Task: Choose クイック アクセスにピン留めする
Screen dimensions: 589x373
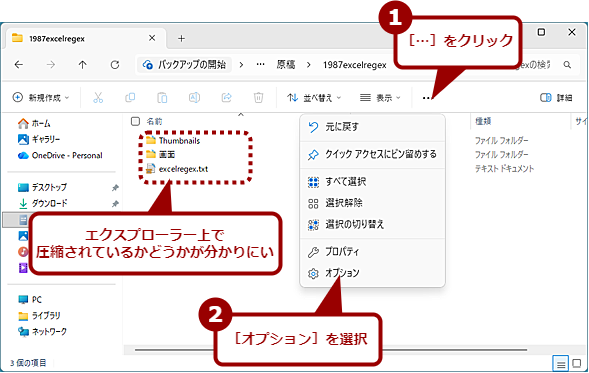Action: 372,154
